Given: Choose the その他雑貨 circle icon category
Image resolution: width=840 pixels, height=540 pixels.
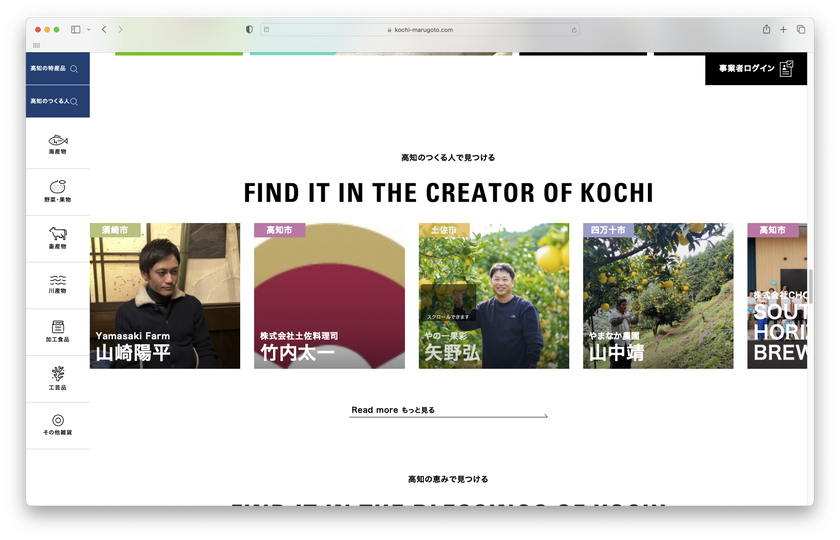Looking at the screenshot, I should [58, 425].
